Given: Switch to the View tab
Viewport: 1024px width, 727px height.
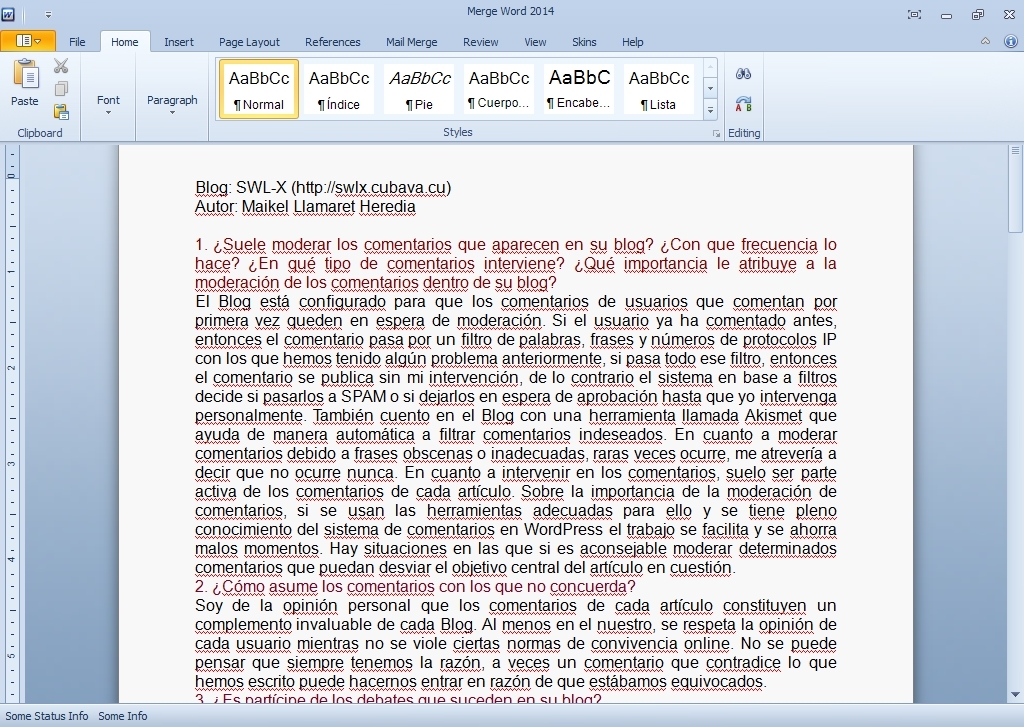Looking at the screenshot, I should [x=535, y=42].
